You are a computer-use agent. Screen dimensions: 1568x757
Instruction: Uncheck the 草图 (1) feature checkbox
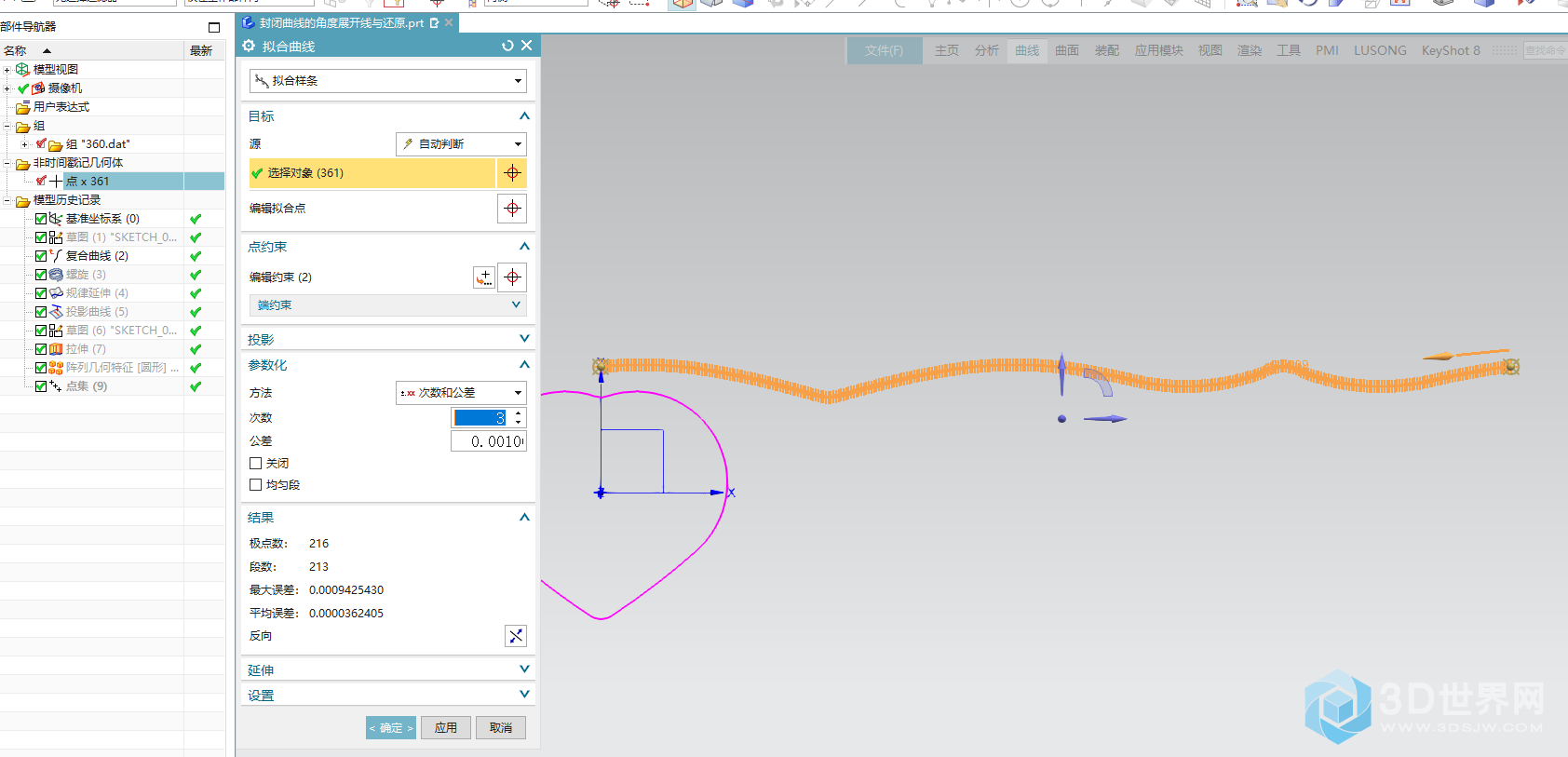click(41, 237)
